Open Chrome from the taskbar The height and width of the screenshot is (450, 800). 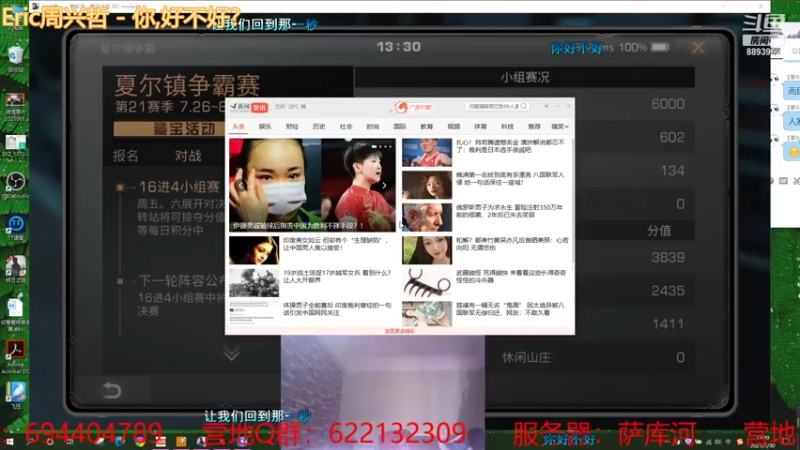click(139, 442)
